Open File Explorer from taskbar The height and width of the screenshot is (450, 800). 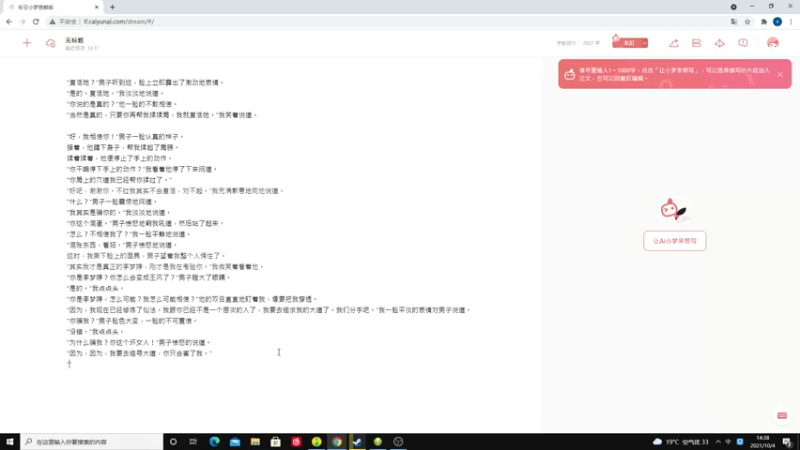point(255,441)
